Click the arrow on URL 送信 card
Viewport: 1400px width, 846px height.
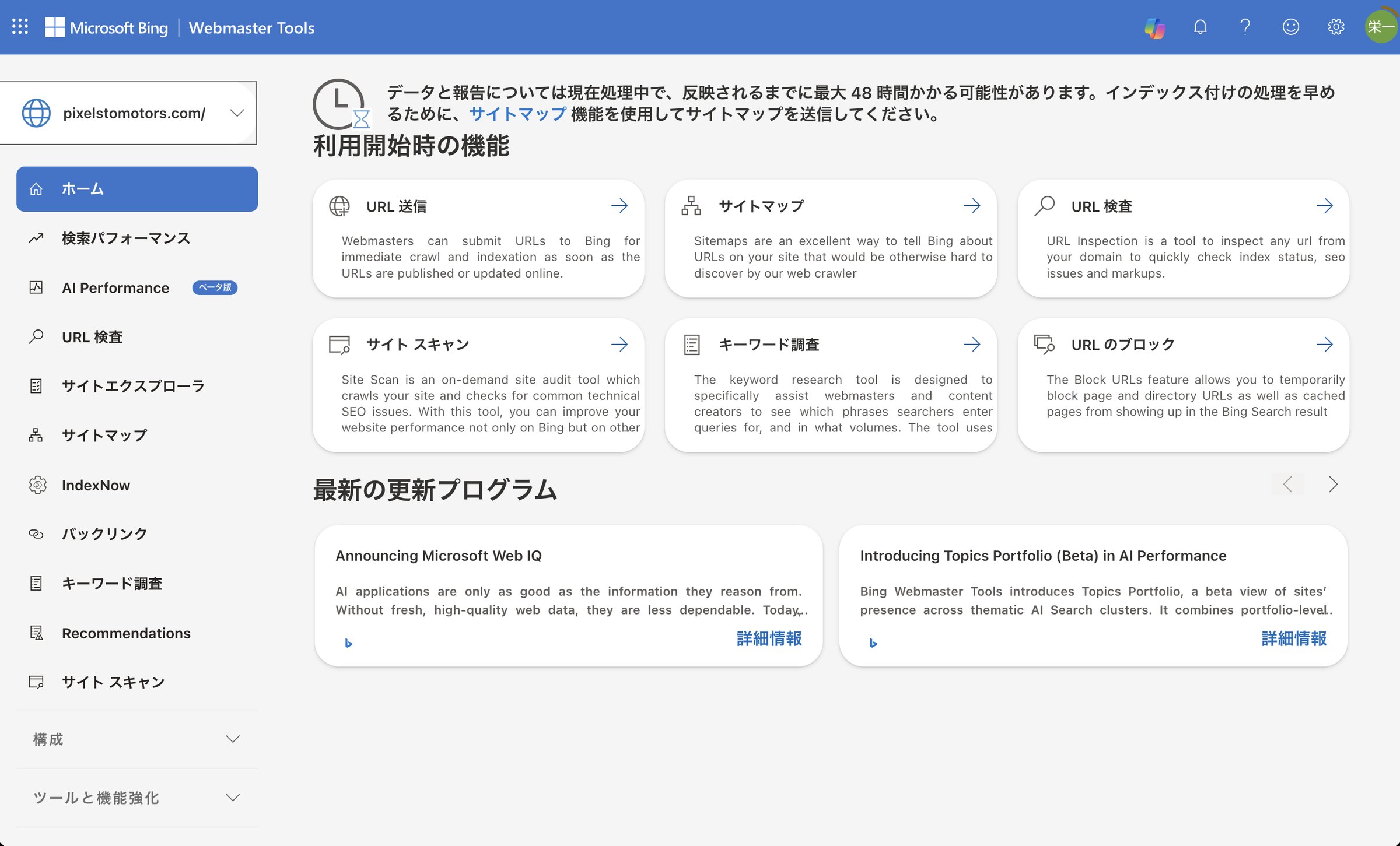click(619, 206)
